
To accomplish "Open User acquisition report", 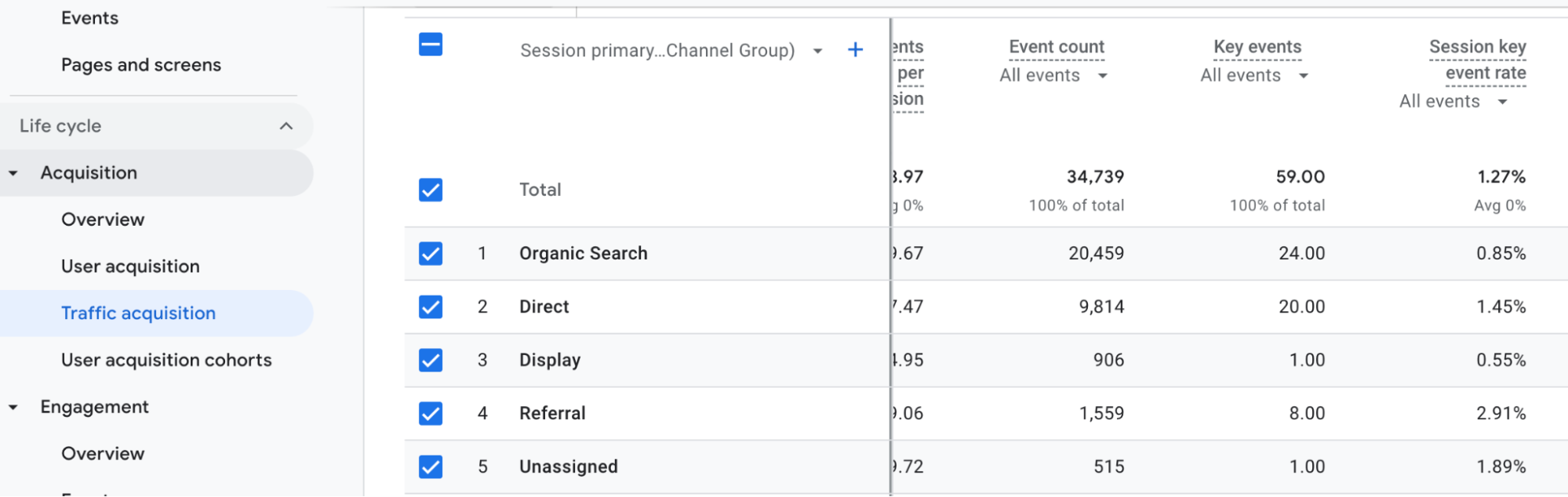I will pos(130,267).
